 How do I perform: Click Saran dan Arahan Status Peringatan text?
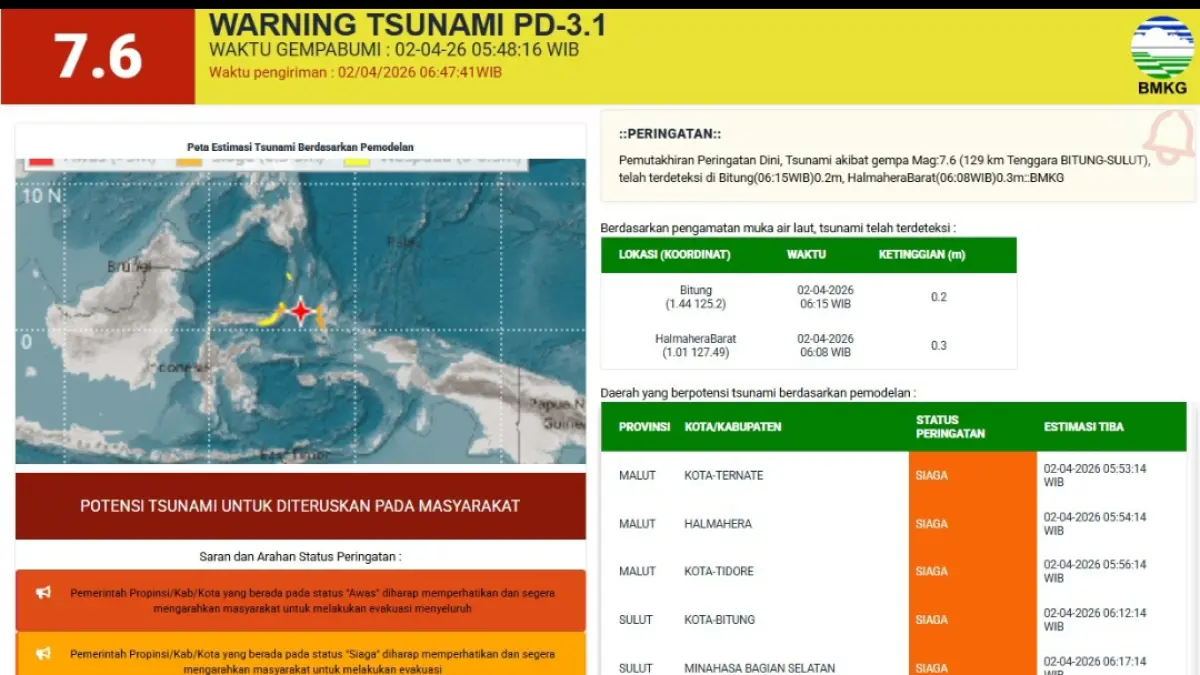[x=301, y=556]
